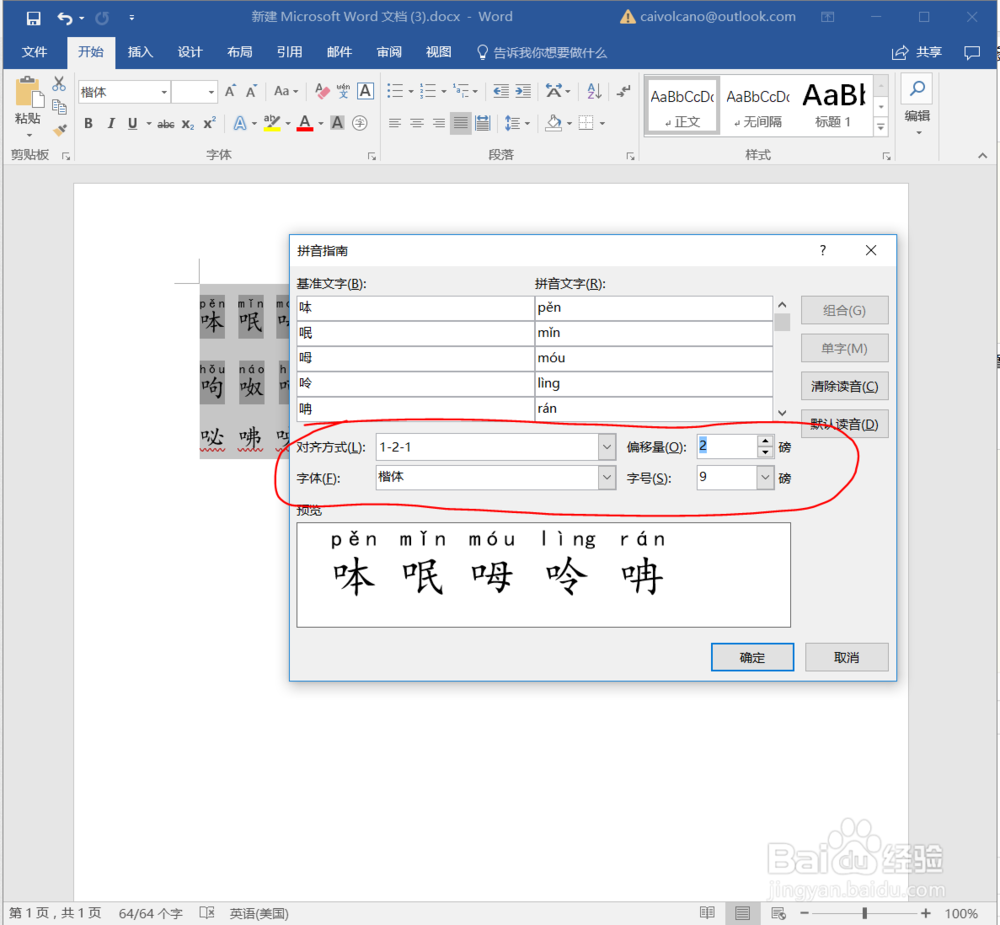Open the 对齐方式 alignment dropdown
1000x925 pixels.
pos(607,447)
